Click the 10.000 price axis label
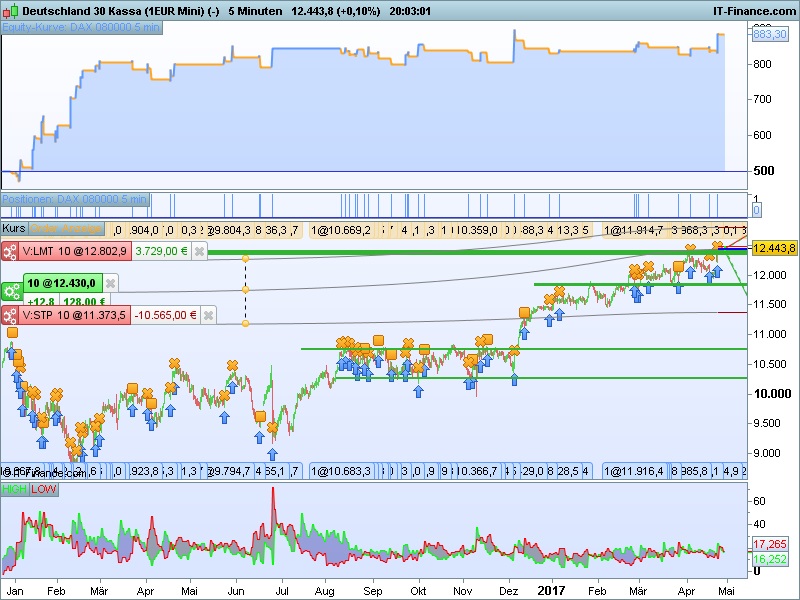This screenshot has width=800, height=600. (772, 393)
